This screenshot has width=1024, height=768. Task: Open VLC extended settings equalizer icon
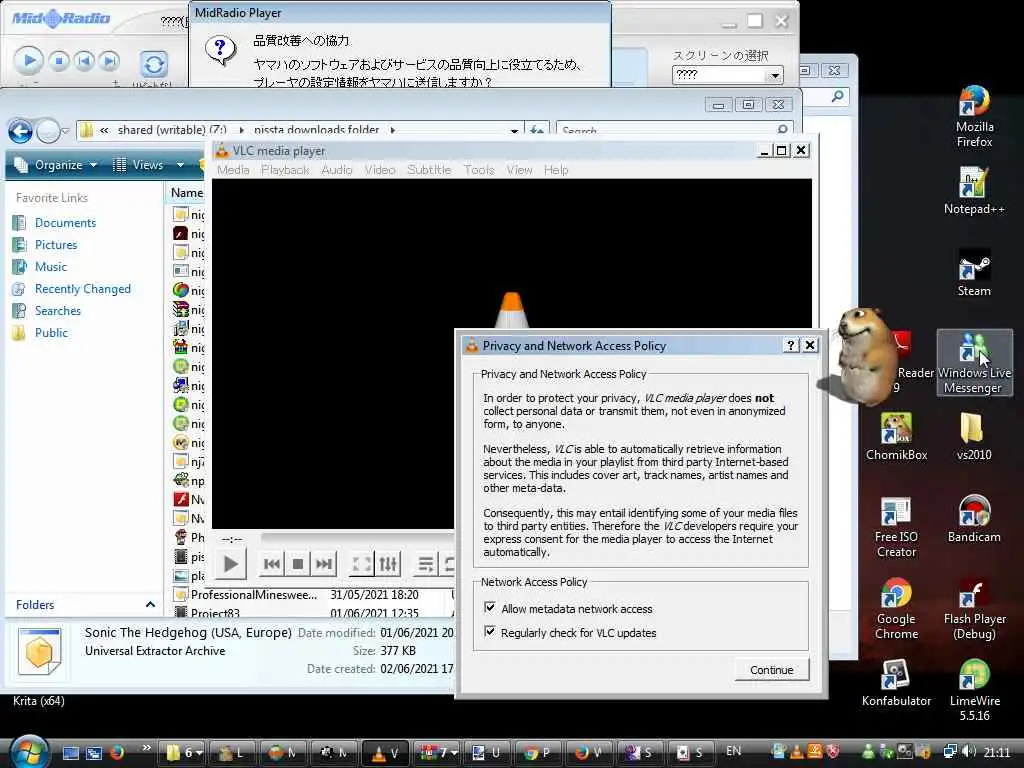pos(388,564)
